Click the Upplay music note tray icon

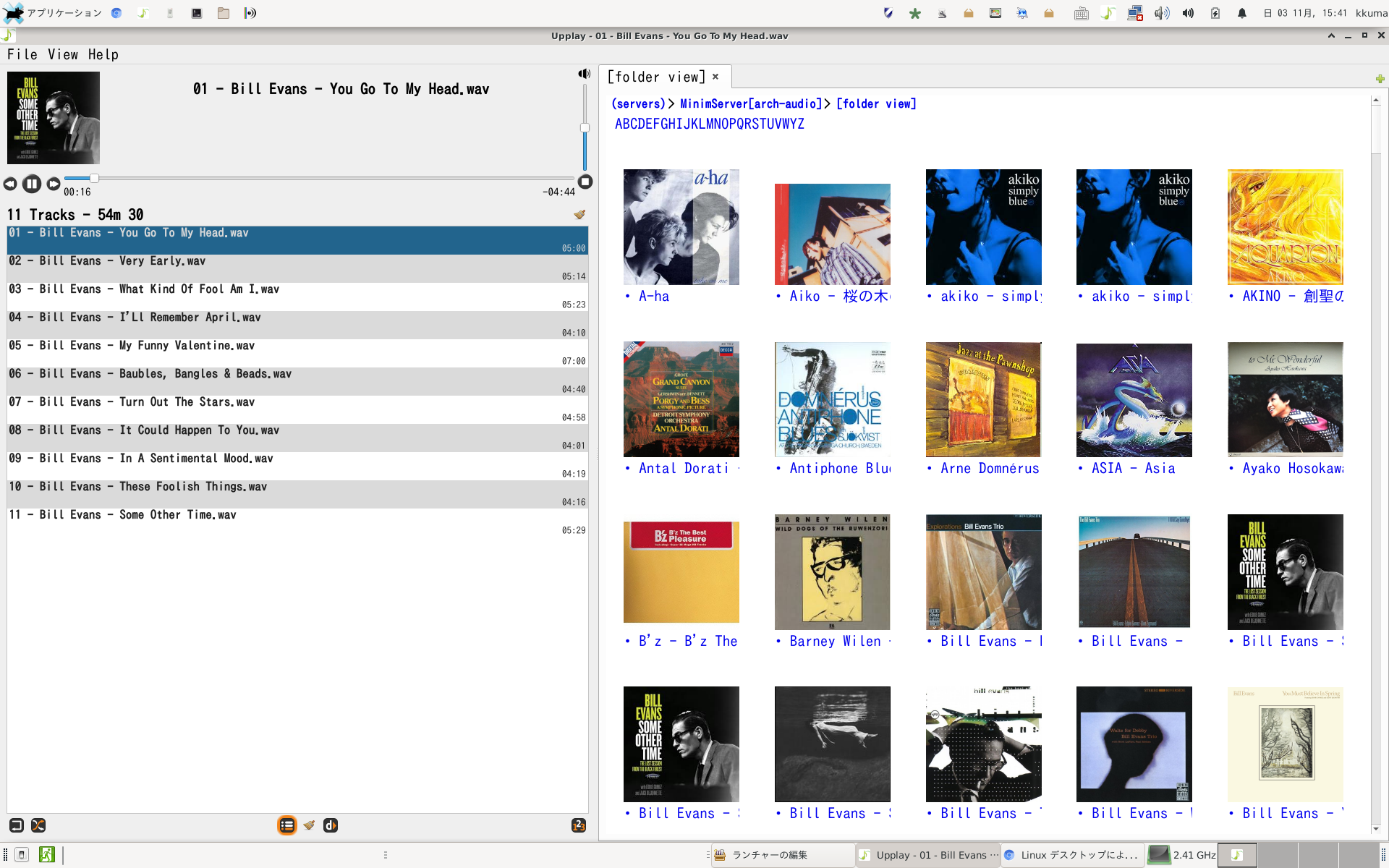click(1108, 13)
